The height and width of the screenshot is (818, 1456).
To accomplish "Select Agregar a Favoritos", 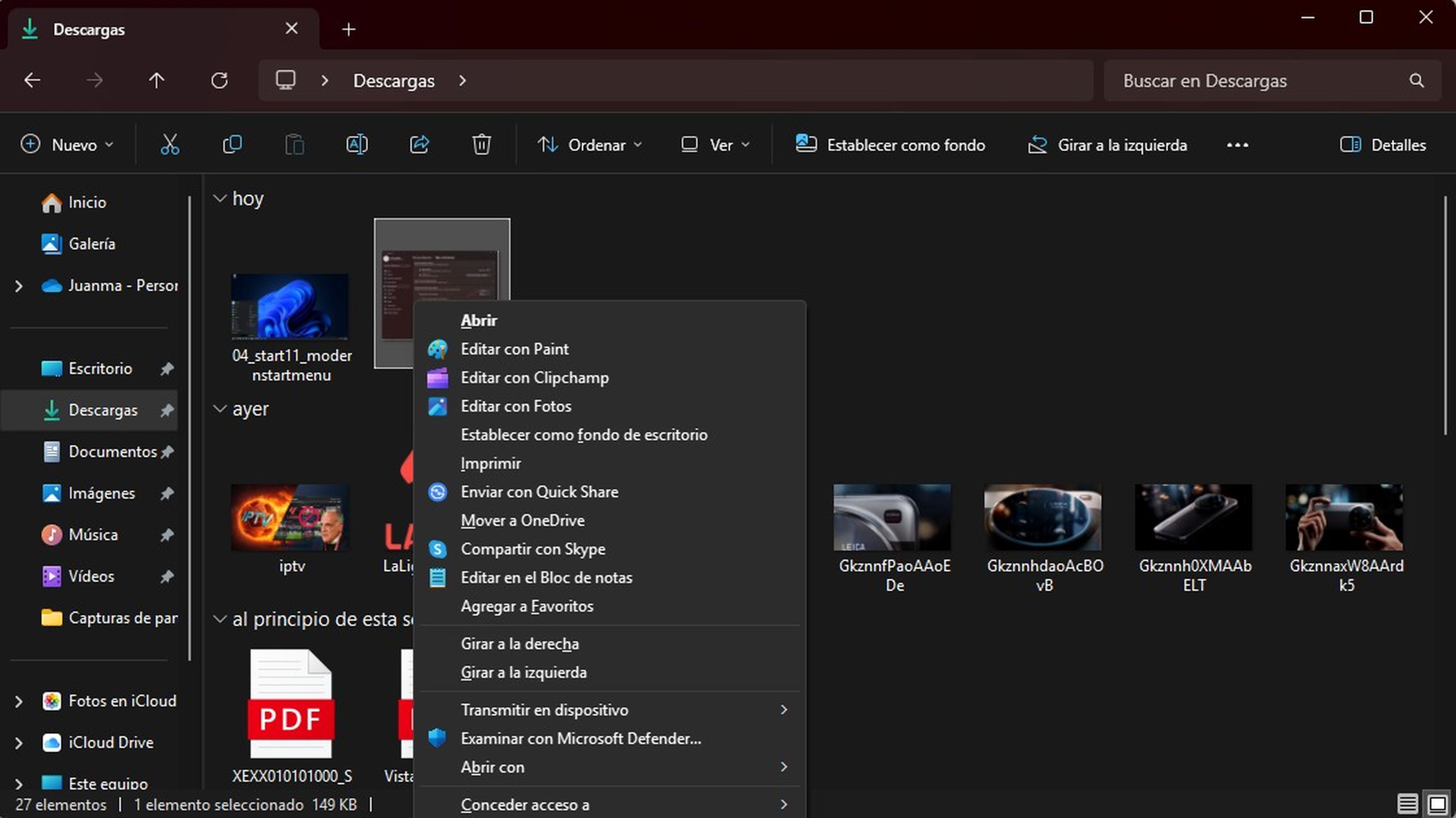I will [609, 606].
